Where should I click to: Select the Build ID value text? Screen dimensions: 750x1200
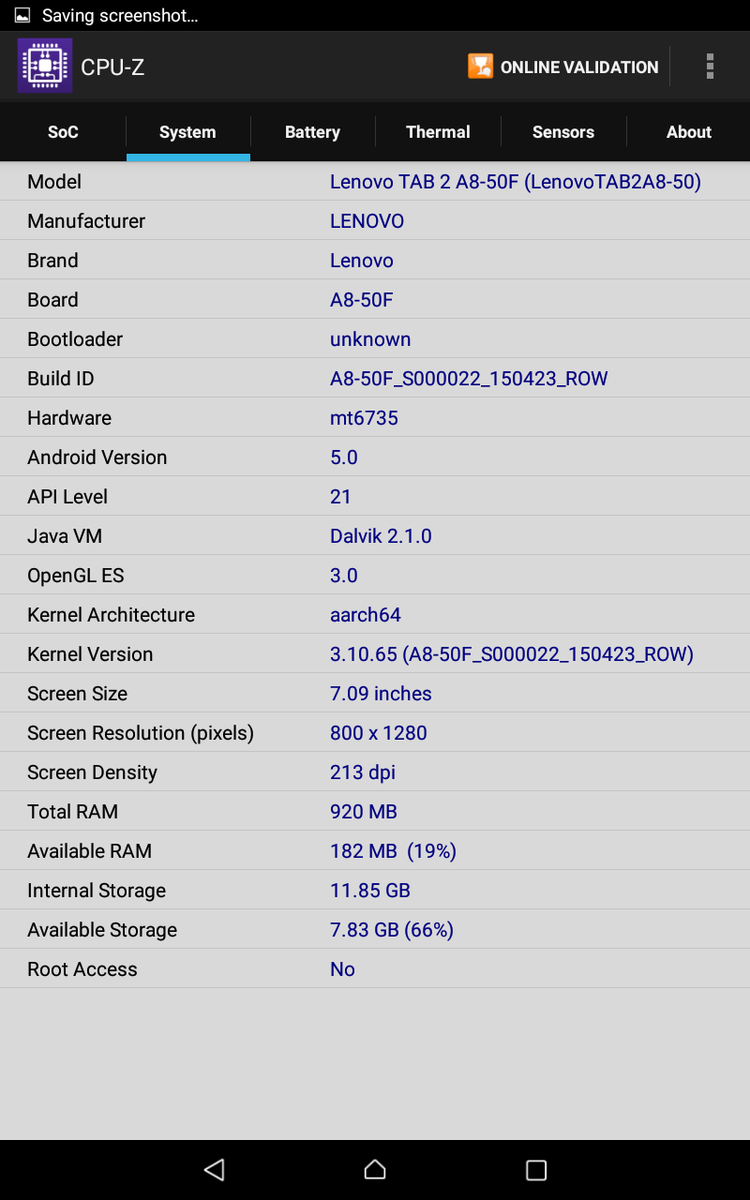coord(469,379)
